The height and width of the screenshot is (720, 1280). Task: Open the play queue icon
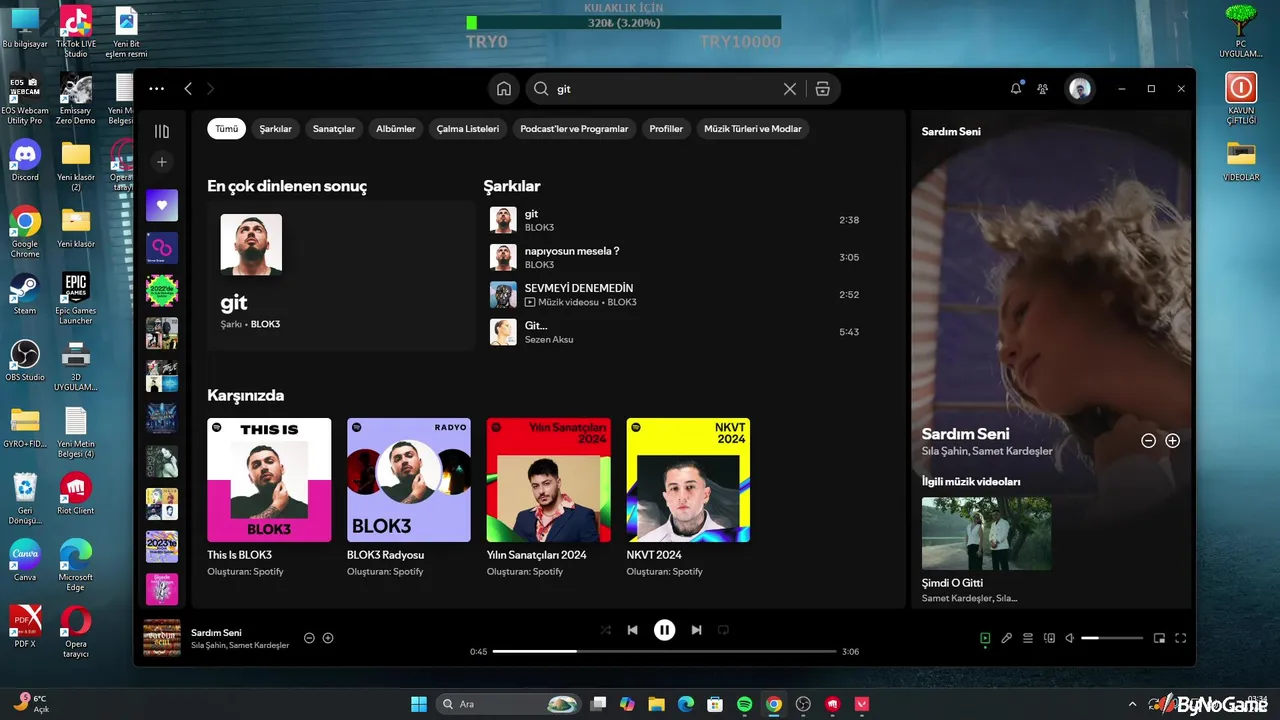(x=1028, y=638)
